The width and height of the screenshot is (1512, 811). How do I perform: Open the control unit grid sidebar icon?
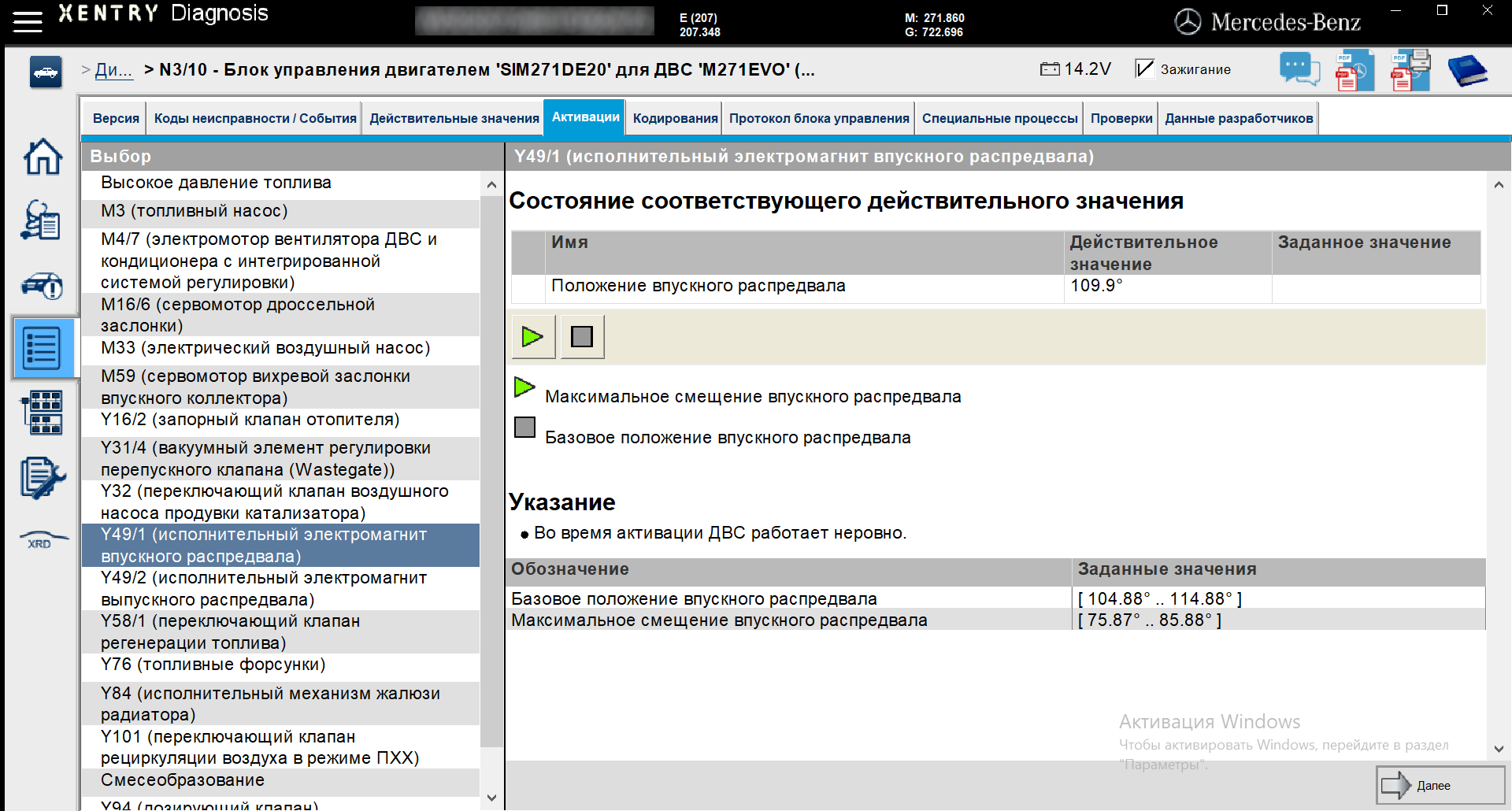tap(42, 413)
